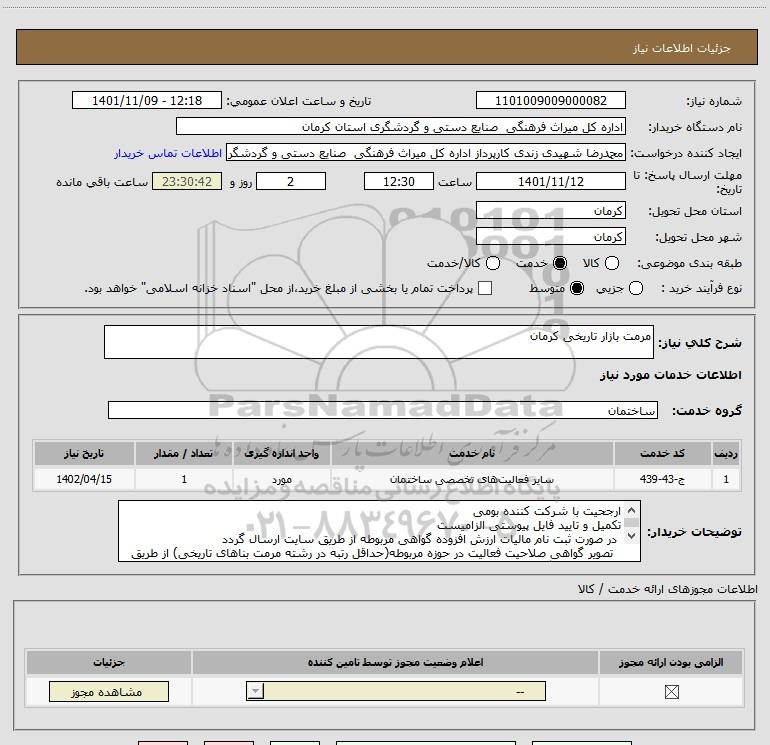Screen dimensions: 770x745
Task: Click the اطلاعات مجوزهای ارائه خدمت / کالا heading
Action: point(667,588)
